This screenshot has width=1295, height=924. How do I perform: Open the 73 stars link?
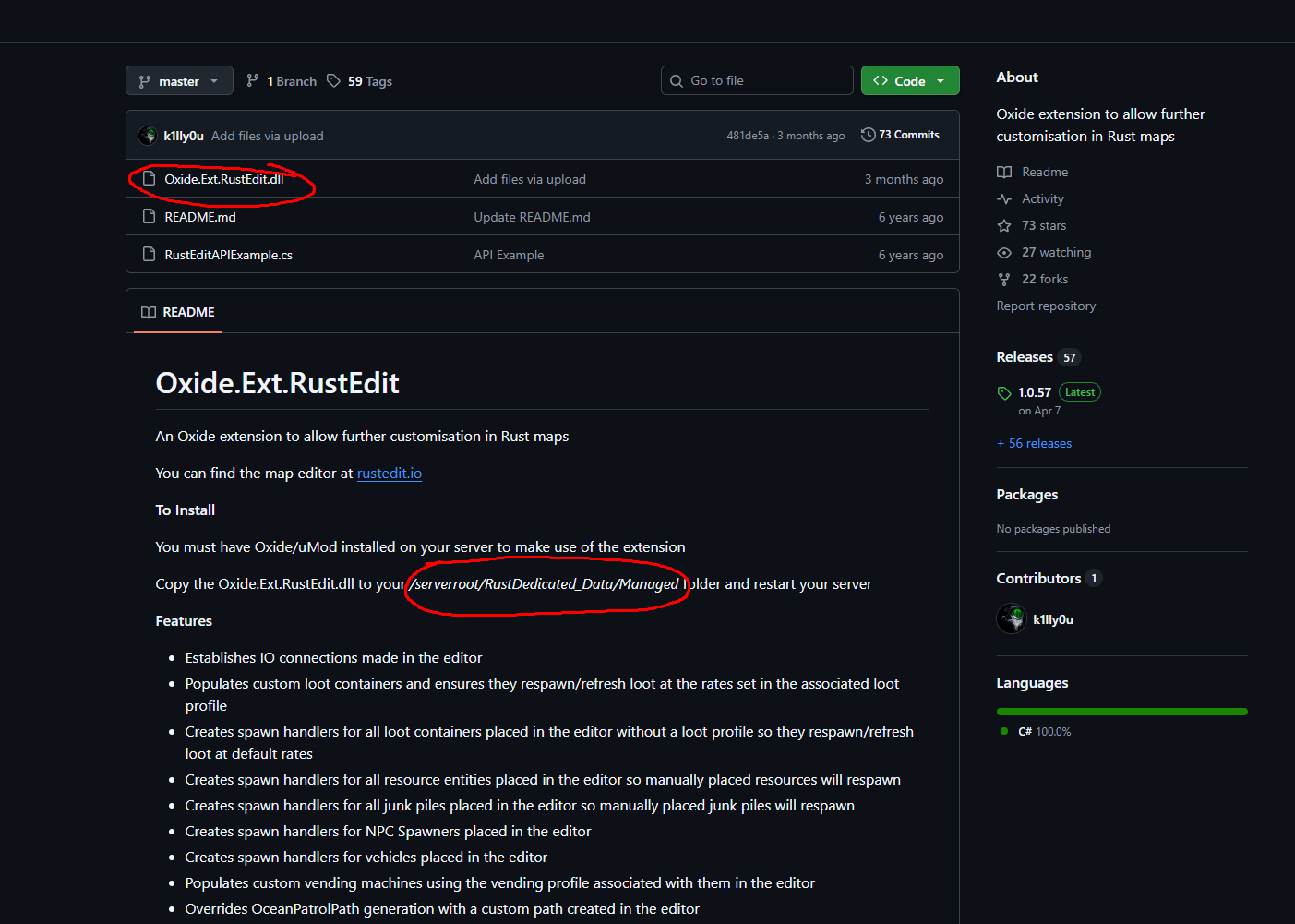coord(1044,225)
